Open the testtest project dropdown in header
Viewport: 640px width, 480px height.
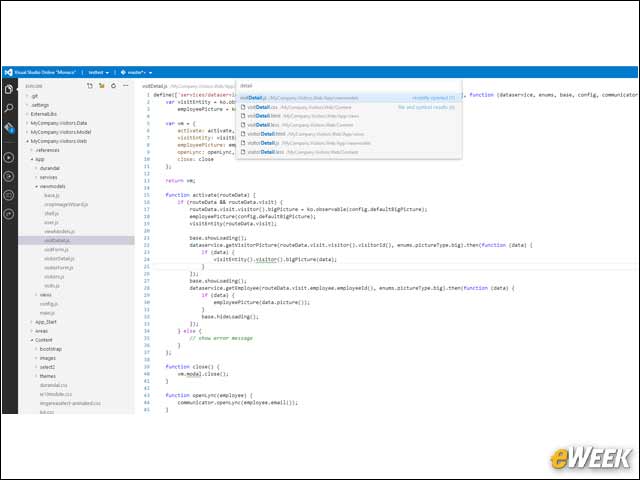click(x=98, y=72)
